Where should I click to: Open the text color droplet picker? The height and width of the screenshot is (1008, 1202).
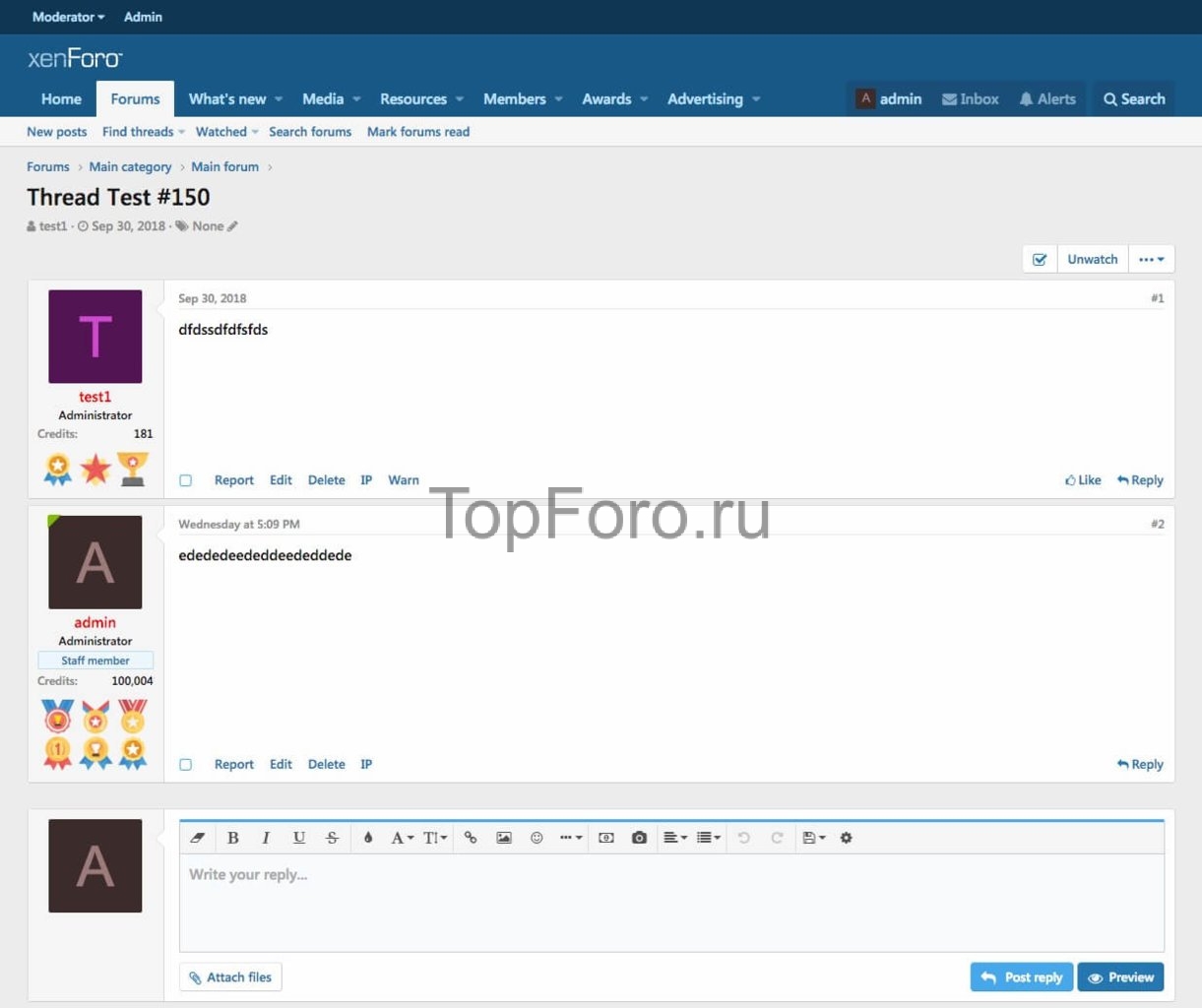coord(368,838)
